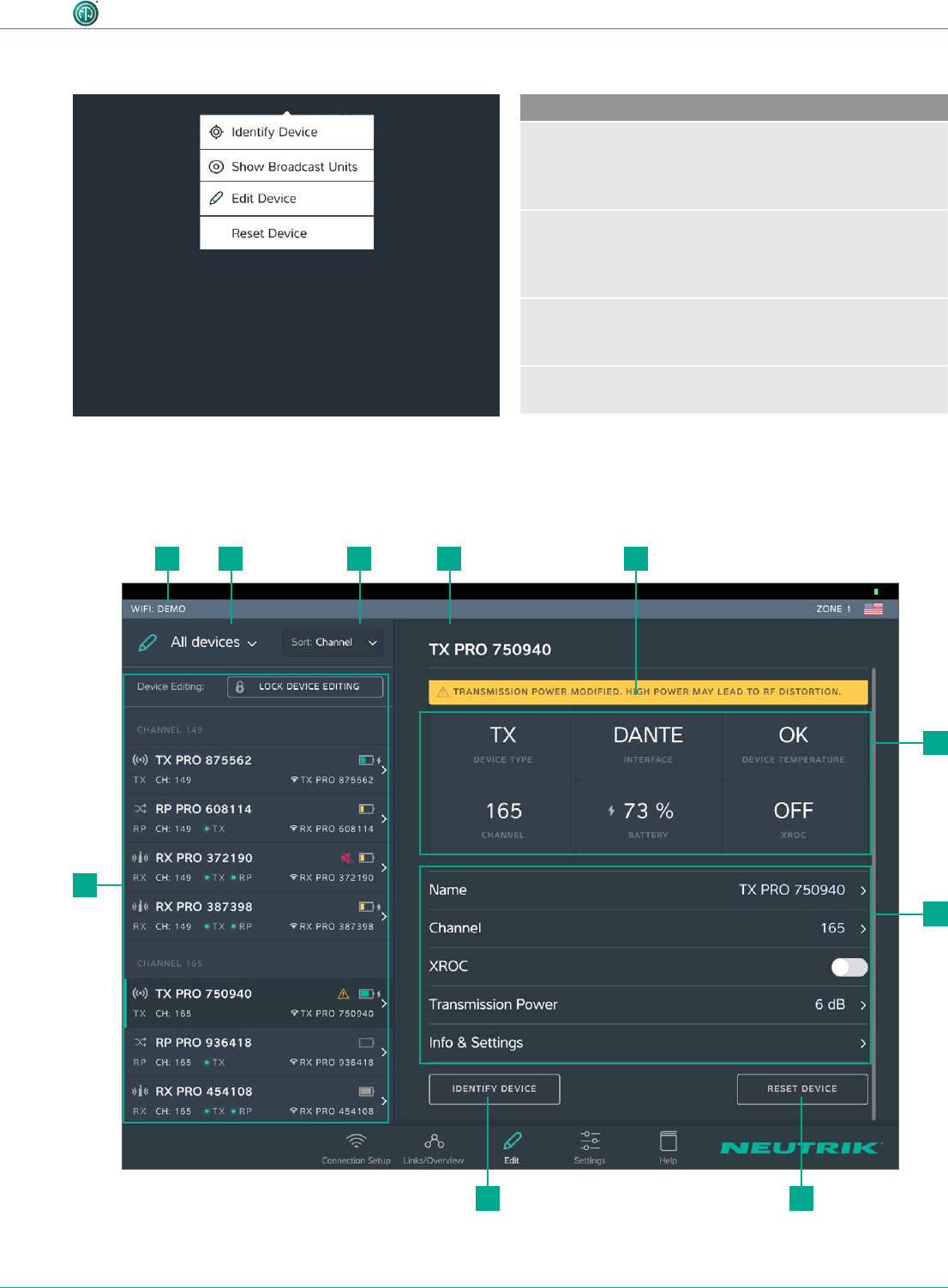The width and height of the screenshot is (948, 1288).
Task: Click the OFF XROC status tile
Action: click(795, 818)
